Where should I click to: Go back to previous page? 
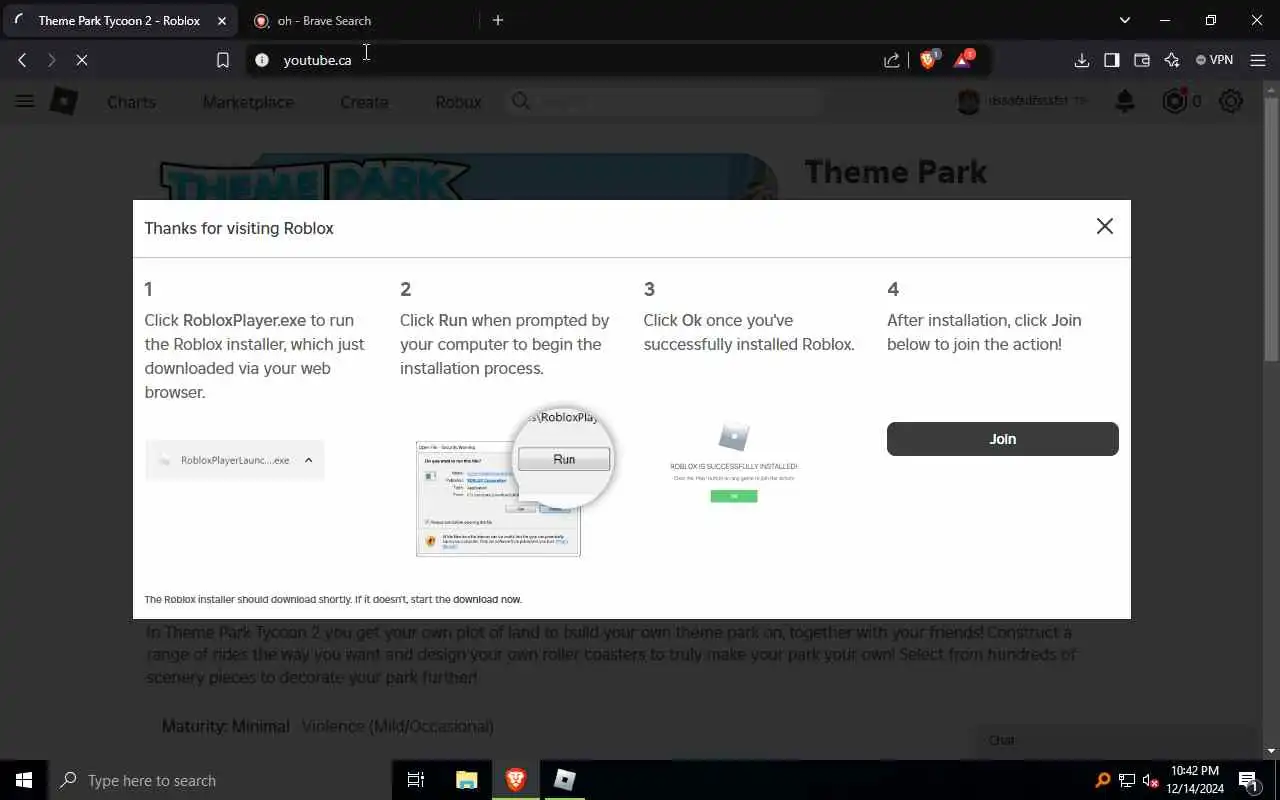tap(22, 60)
